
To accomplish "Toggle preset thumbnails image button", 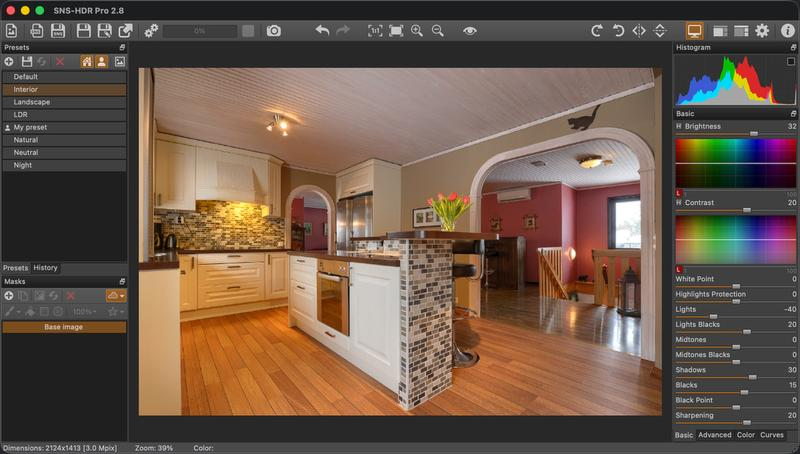I will [x=119, y=62].
